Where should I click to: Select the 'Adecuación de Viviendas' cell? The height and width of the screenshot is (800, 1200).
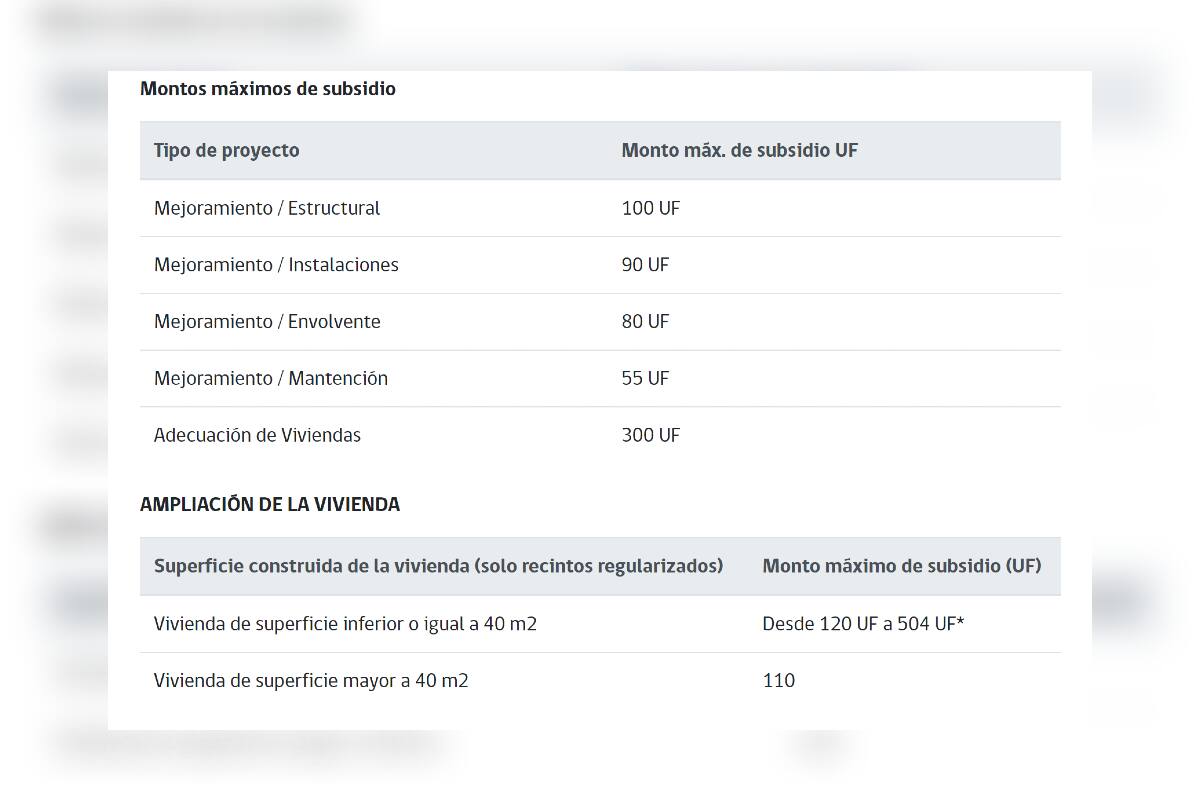pyautogui.click(x=257, y=436)
